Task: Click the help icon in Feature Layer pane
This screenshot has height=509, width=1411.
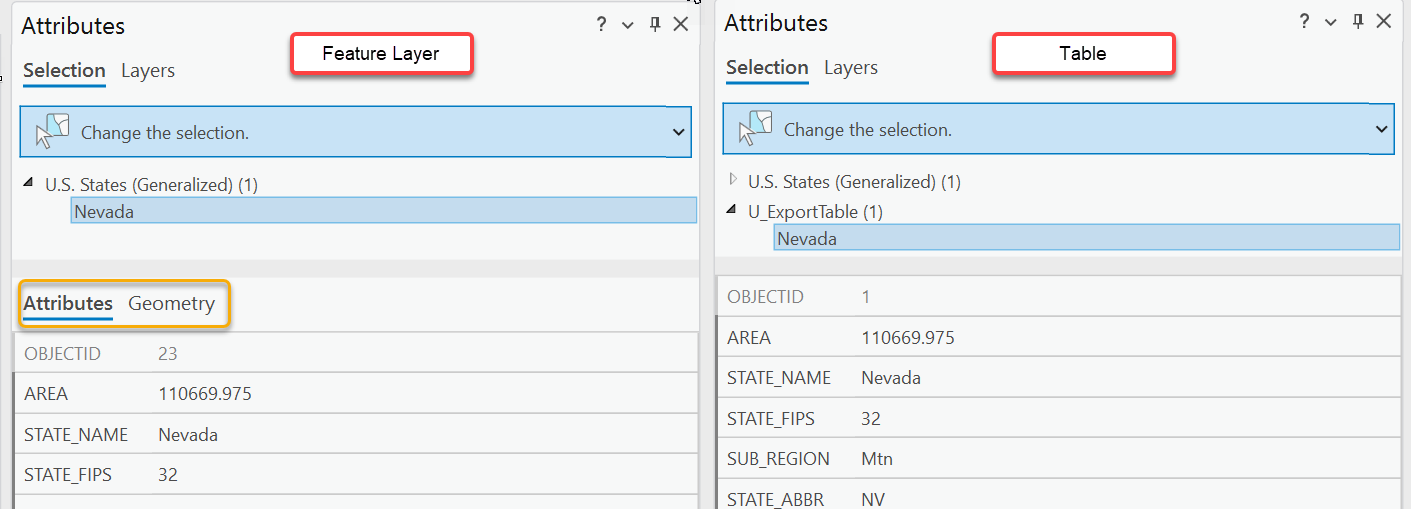Action: 601,25
